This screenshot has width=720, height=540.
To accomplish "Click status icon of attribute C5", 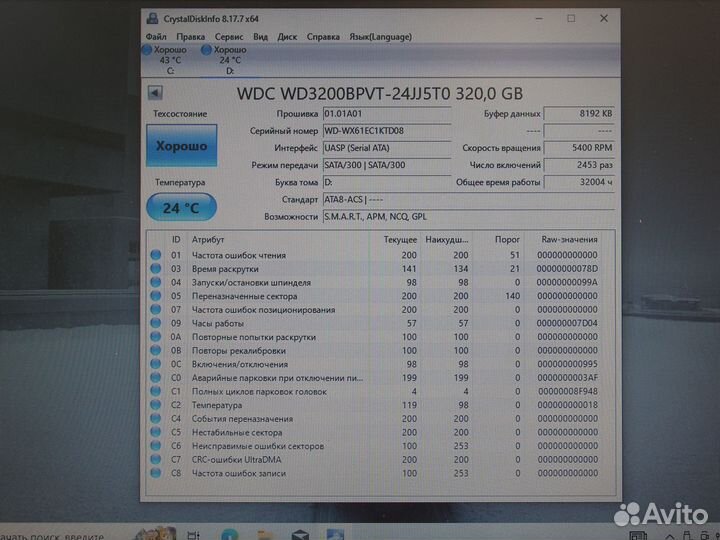I will pyautogui.click(x=156, y=432).
